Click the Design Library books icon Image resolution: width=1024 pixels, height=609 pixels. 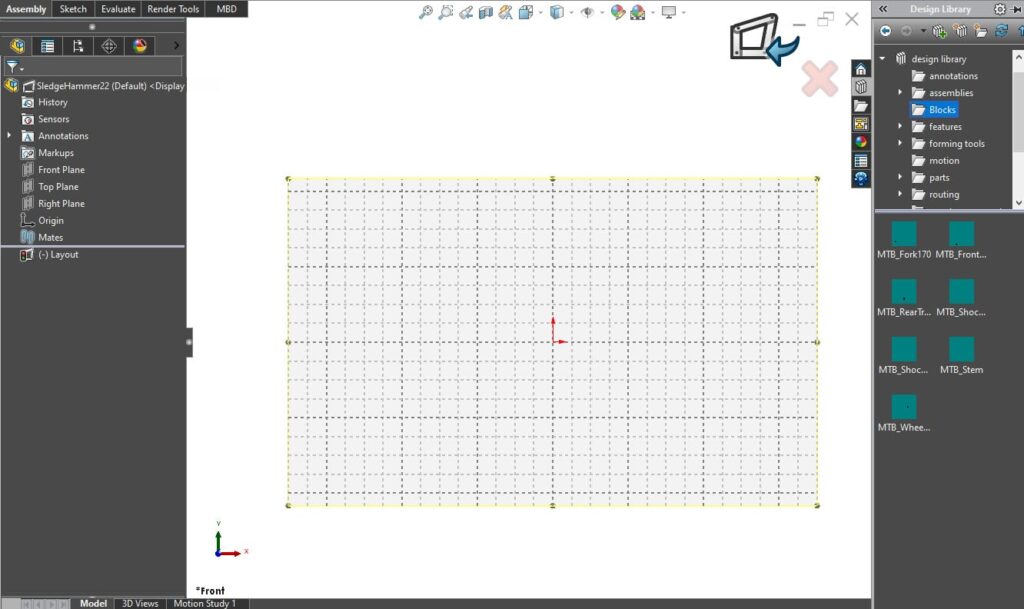pos(860,87)
